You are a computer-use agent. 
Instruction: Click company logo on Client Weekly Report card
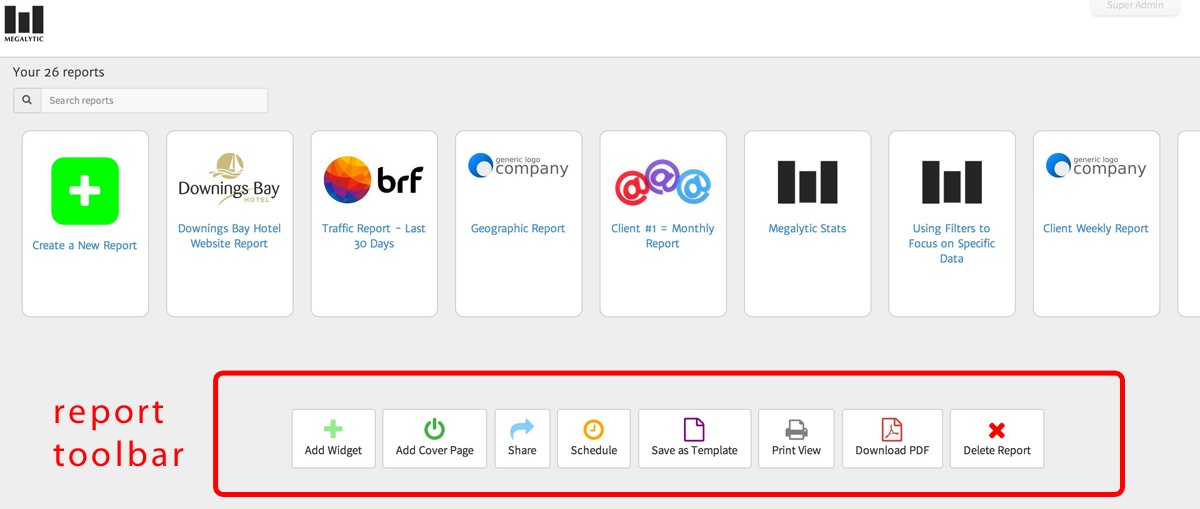click(x=1096, y=165)
